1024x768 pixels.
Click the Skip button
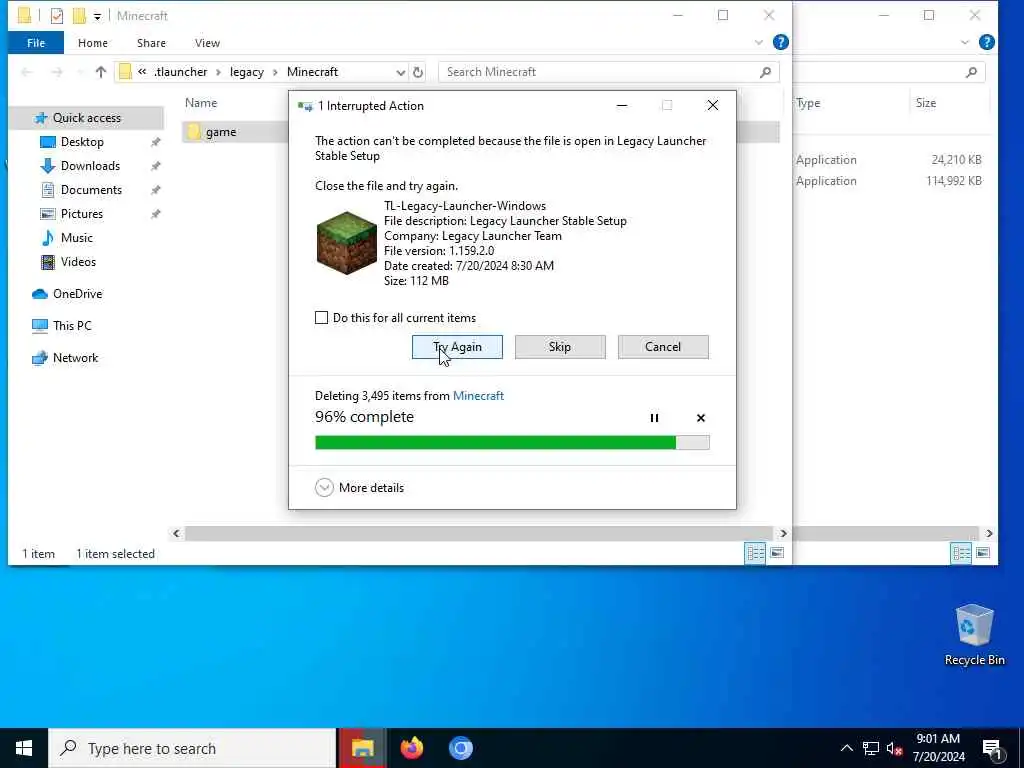pyautogui.click(x=560, y=347)
